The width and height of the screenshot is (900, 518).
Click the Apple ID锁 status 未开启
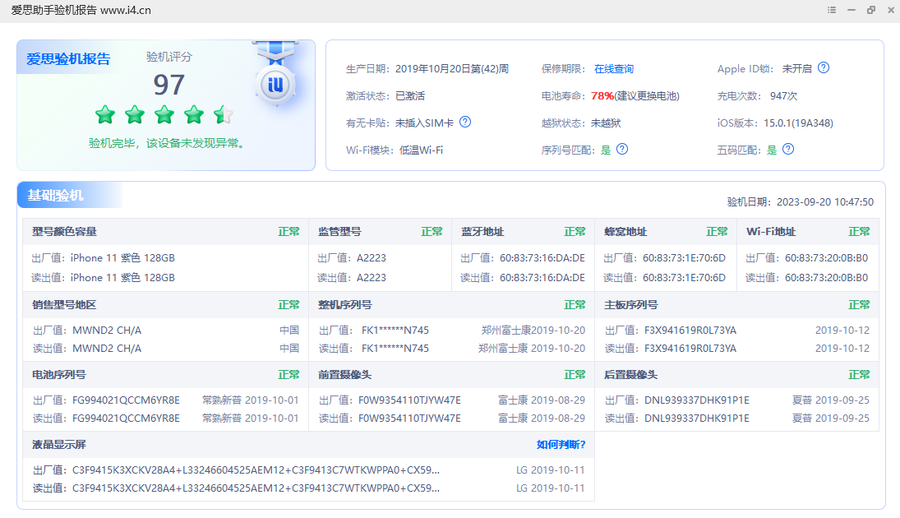(797, 69)
